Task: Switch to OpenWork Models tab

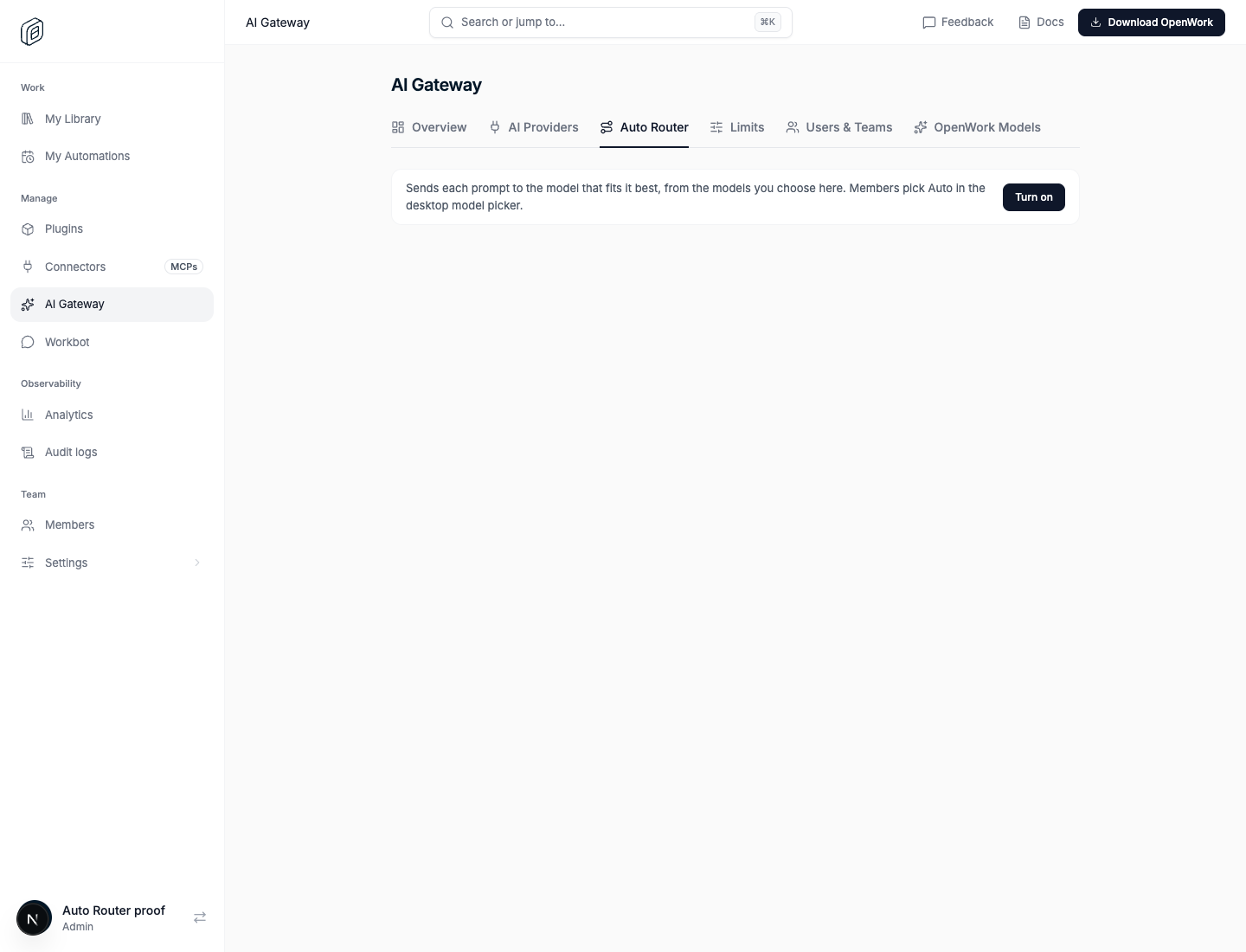Action: click(x=978, y=127)
